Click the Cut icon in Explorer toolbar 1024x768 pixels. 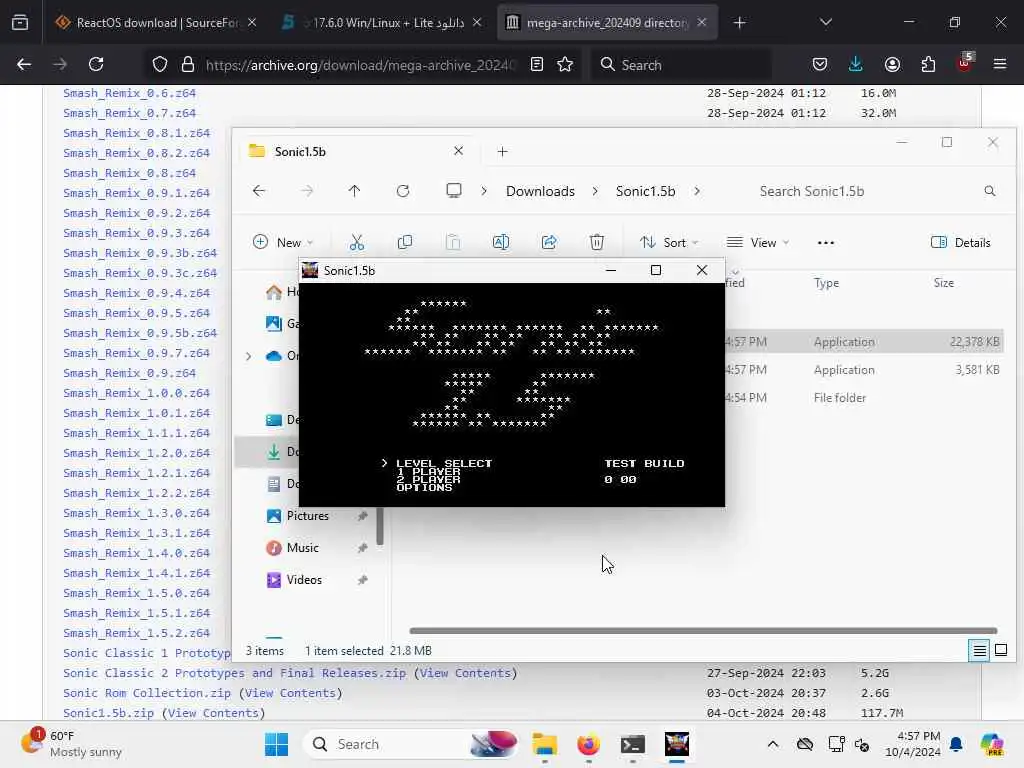click(x=357, y=242)
